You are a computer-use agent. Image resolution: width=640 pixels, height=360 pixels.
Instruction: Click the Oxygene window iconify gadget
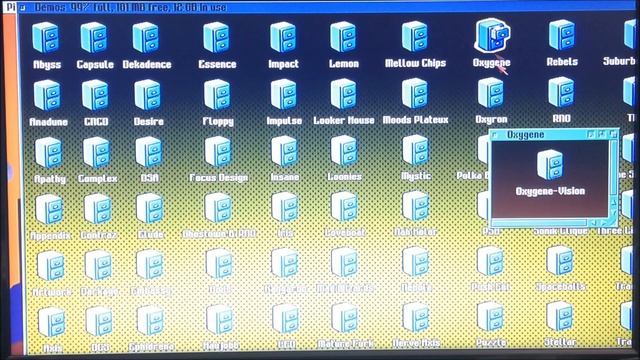(591, 135)
